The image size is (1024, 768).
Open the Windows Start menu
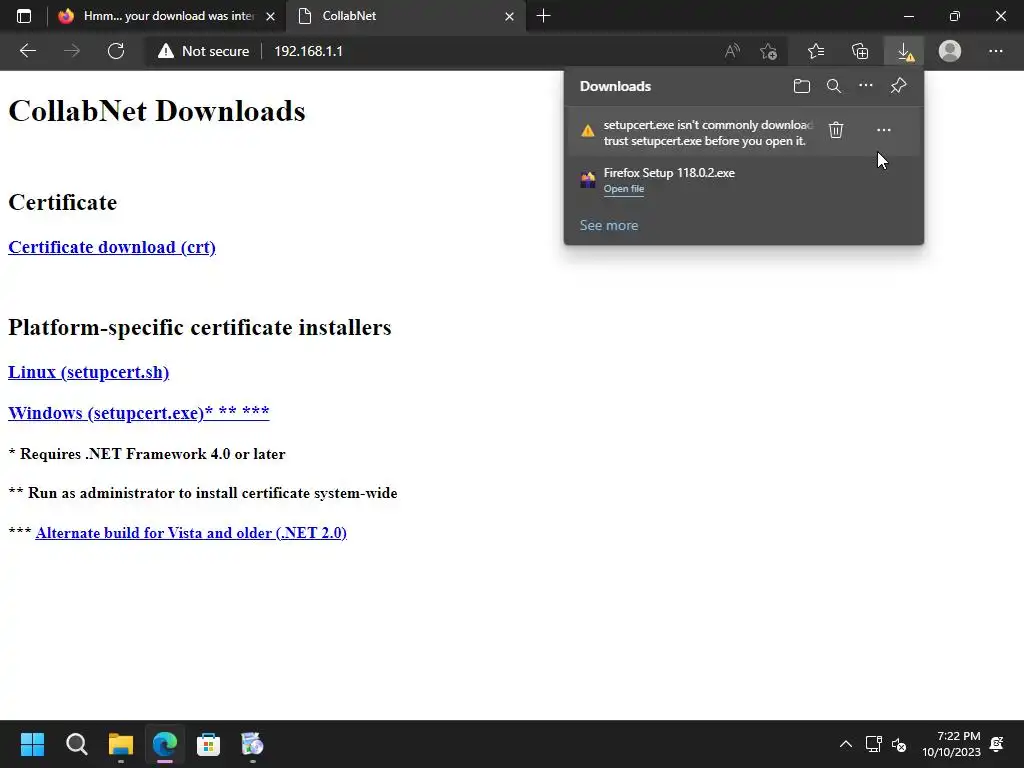32,744
